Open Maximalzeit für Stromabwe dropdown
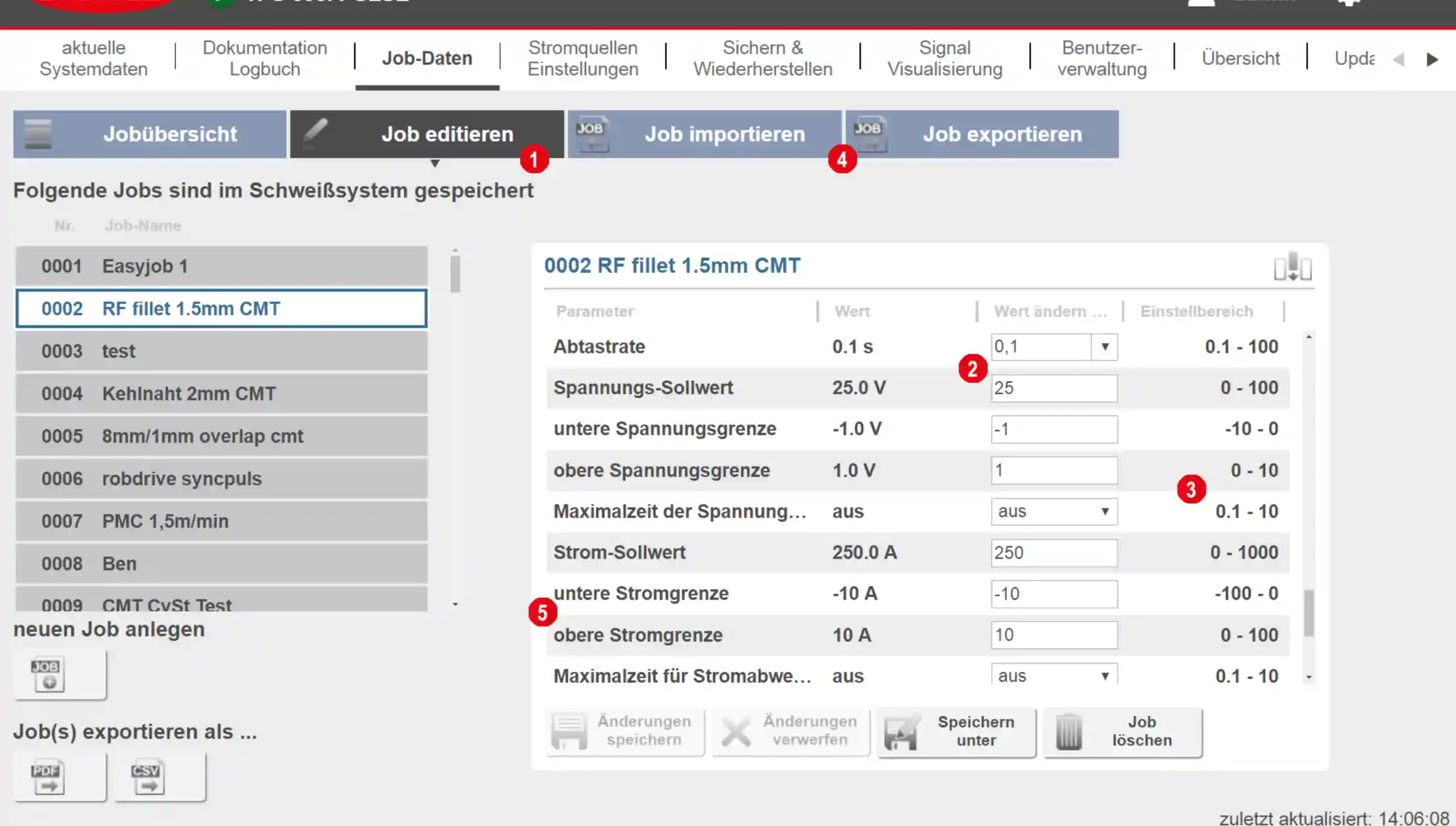 (1054, 675)
